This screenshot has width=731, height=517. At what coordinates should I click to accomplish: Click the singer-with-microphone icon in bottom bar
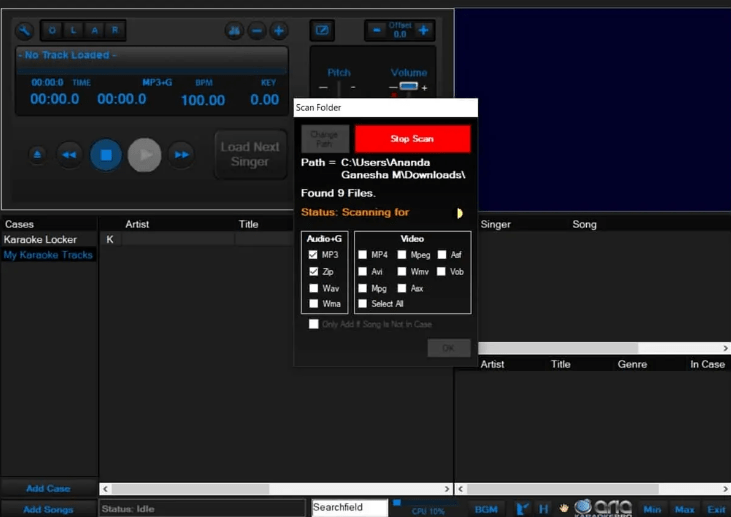pos(522,509)
